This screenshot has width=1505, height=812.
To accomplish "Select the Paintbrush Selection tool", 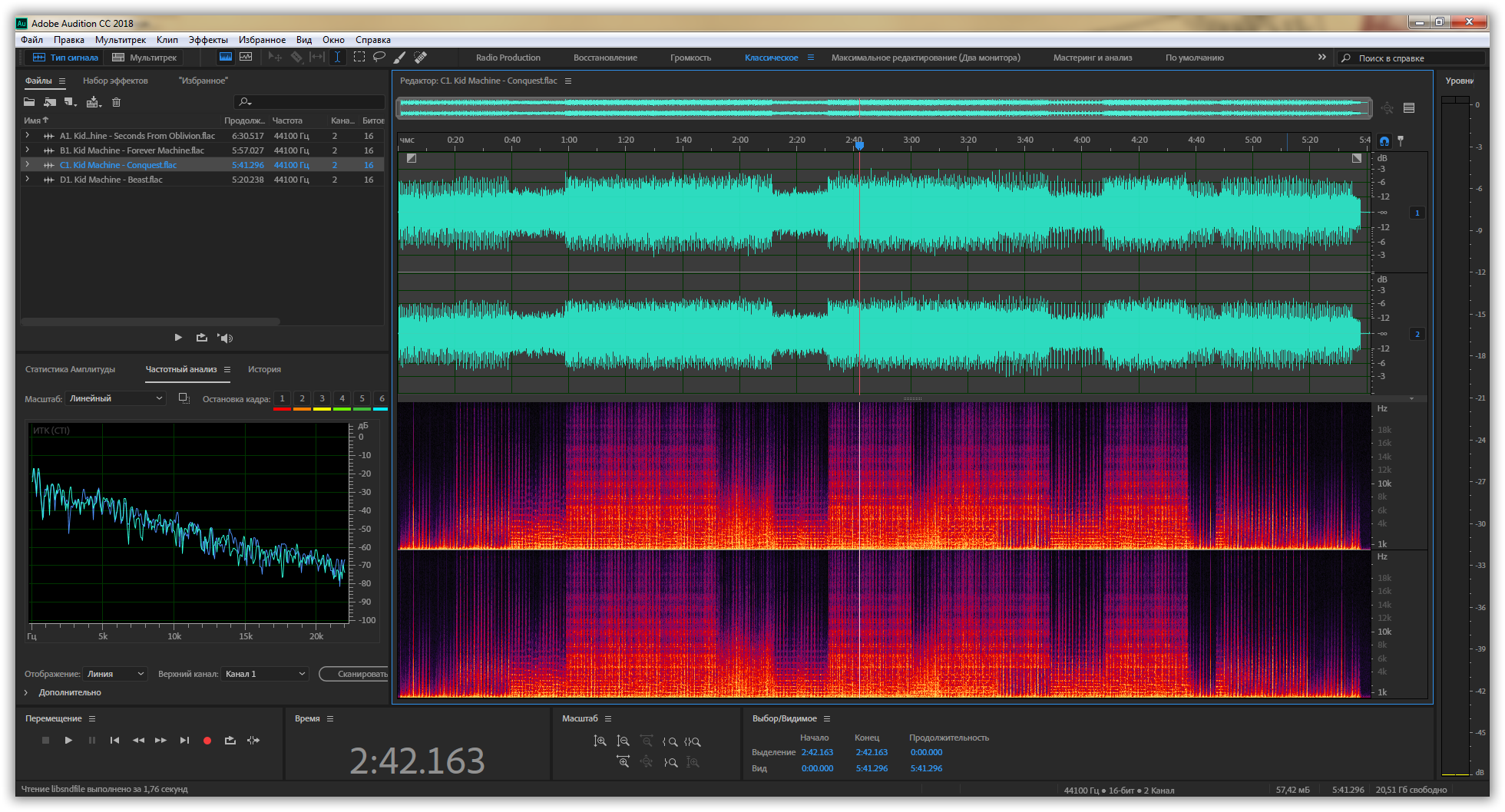I will [399, 57].
